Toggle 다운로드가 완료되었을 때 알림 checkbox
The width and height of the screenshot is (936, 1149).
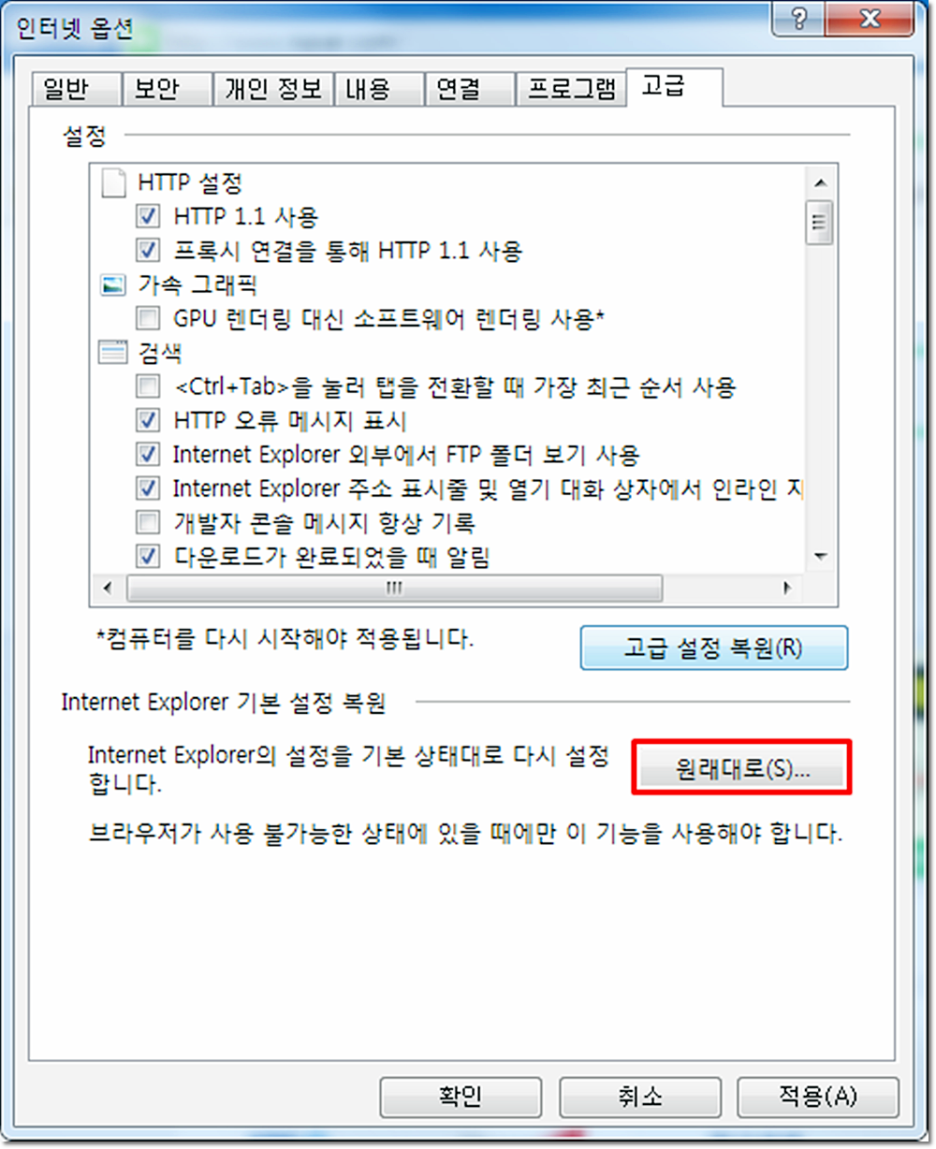click(x=148, y=556)
